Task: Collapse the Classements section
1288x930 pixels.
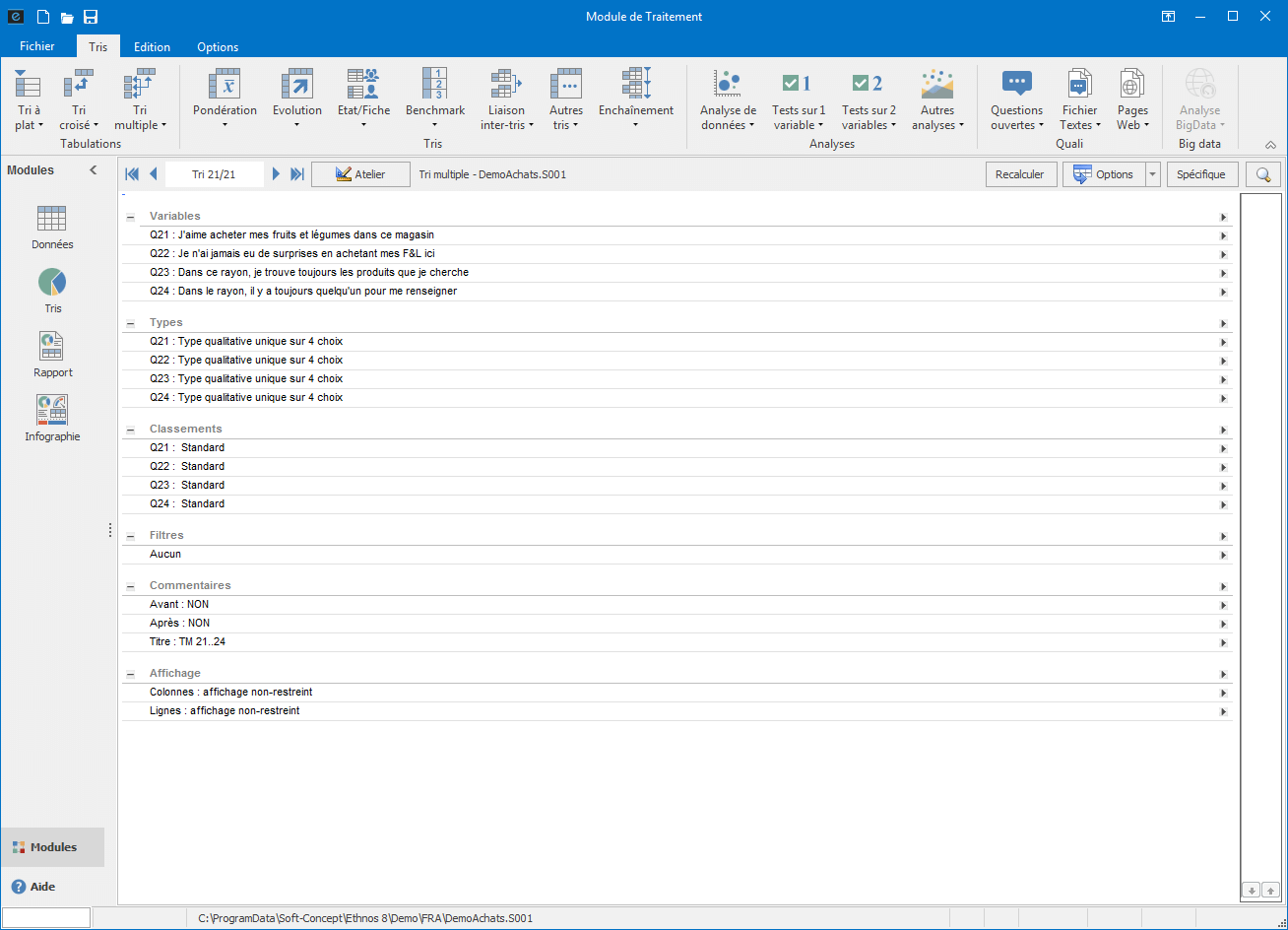Action: (x=131, y=430)
